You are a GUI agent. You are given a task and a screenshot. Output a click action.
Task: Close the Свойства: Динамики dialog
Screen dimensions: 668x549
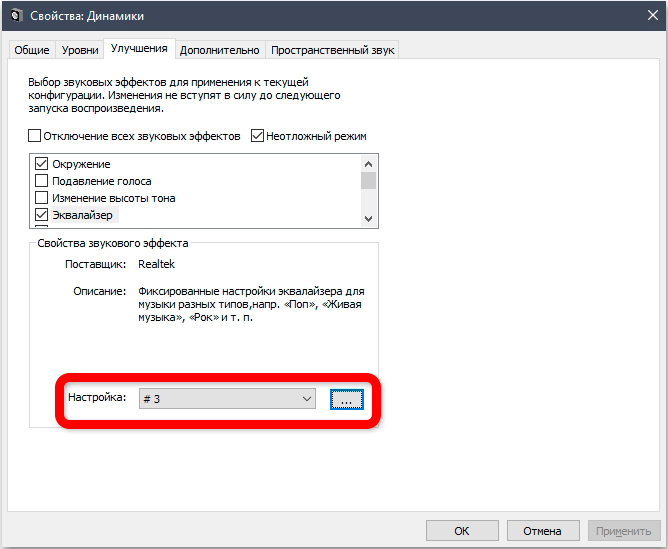[653, 16]
